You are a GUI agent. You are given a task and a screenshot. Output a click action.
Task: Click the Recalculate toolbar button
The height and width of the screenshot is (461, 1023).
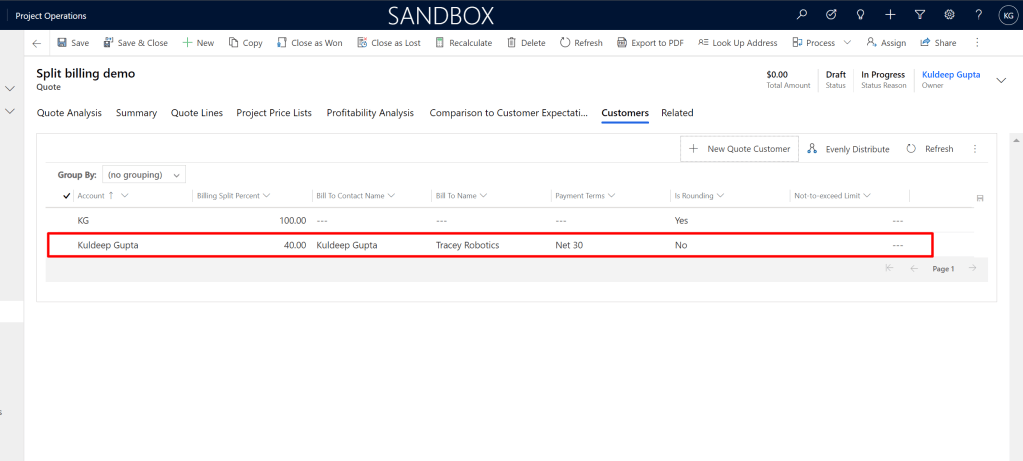(x=464, y=43)
